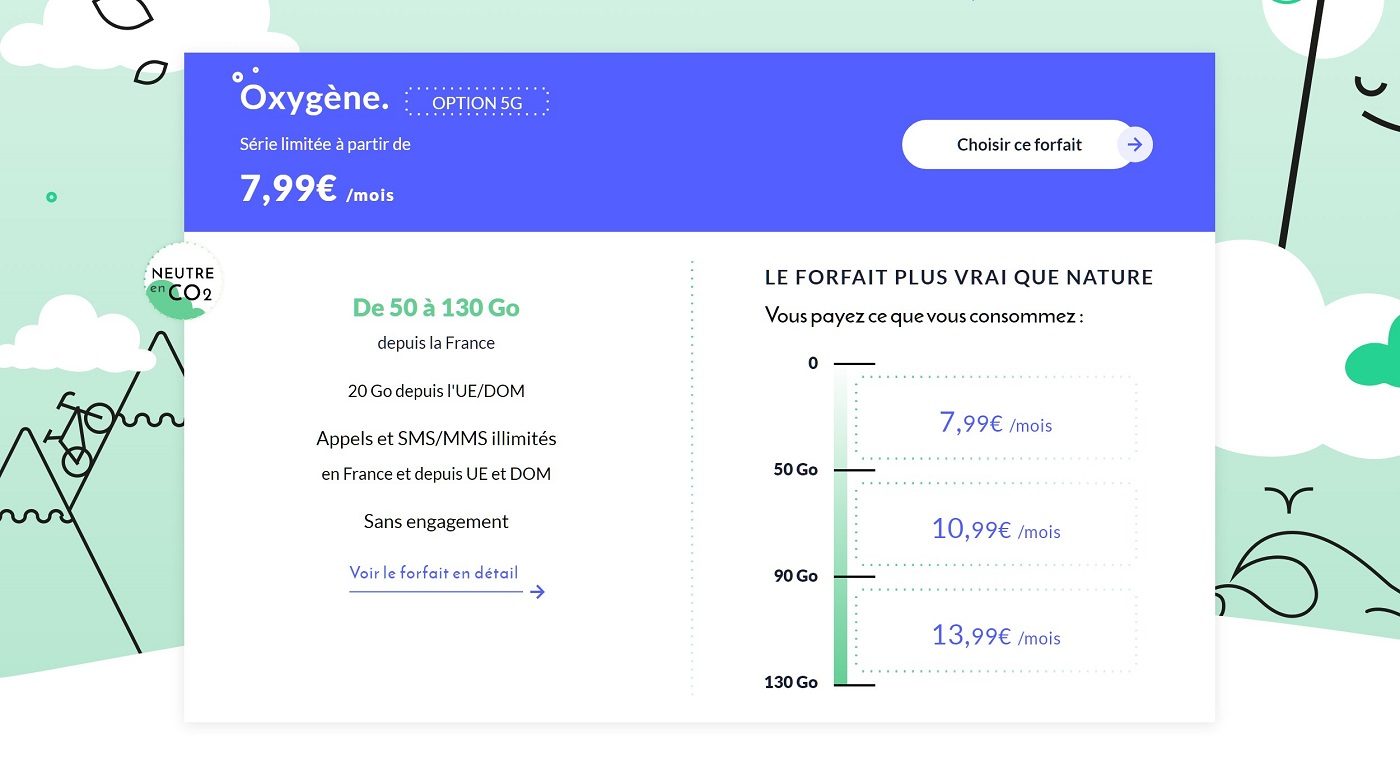Select the 'OPTION 5G' badge
The height and width of the screenshot is (771, 1400).
(477, 102)
